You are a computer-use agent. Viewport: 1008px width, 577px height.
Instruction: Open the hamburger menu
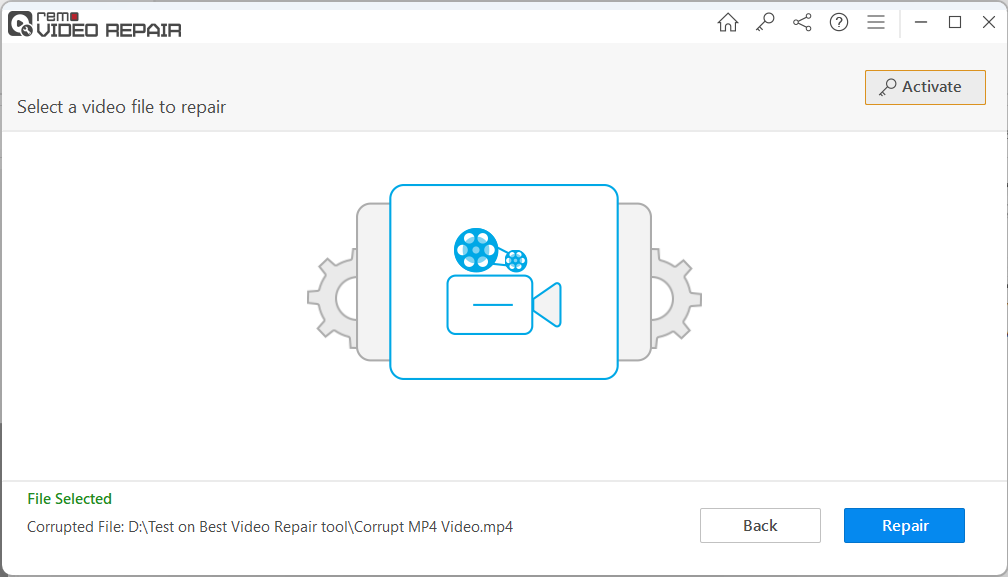tap(876, 22)
